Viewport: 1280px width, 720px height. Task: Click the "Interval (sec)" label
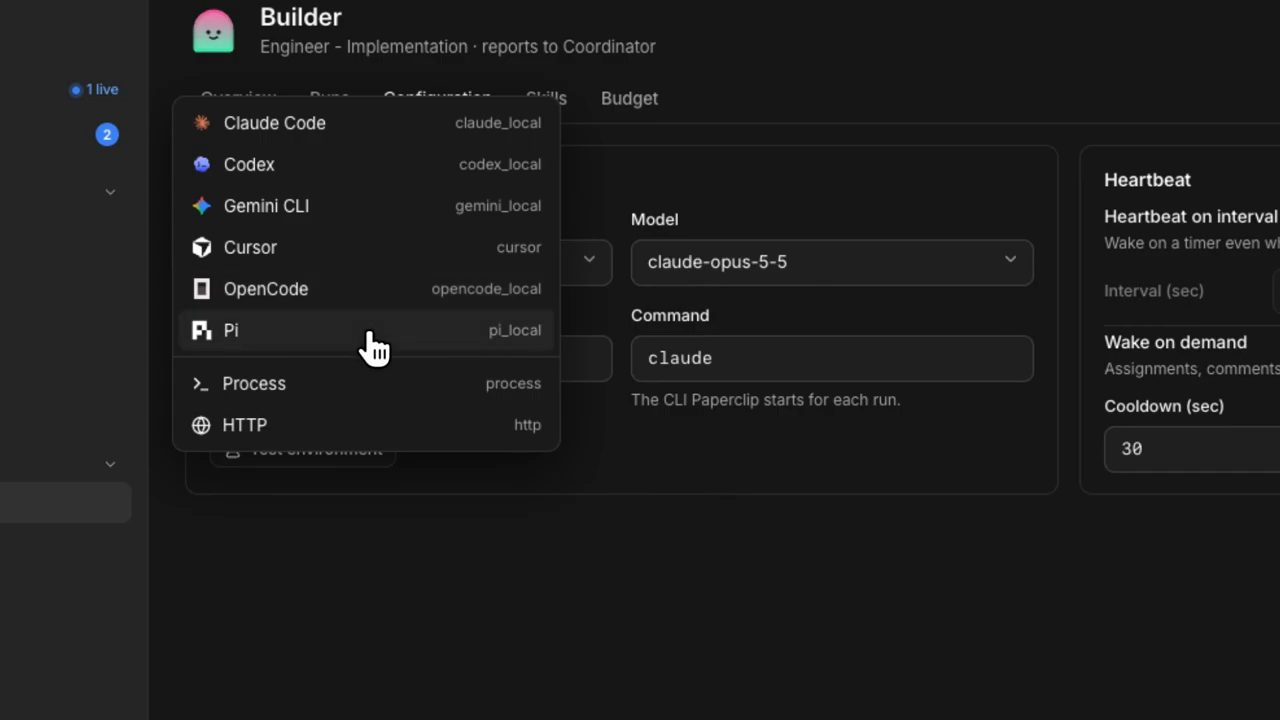click(x=1154, y=291)
